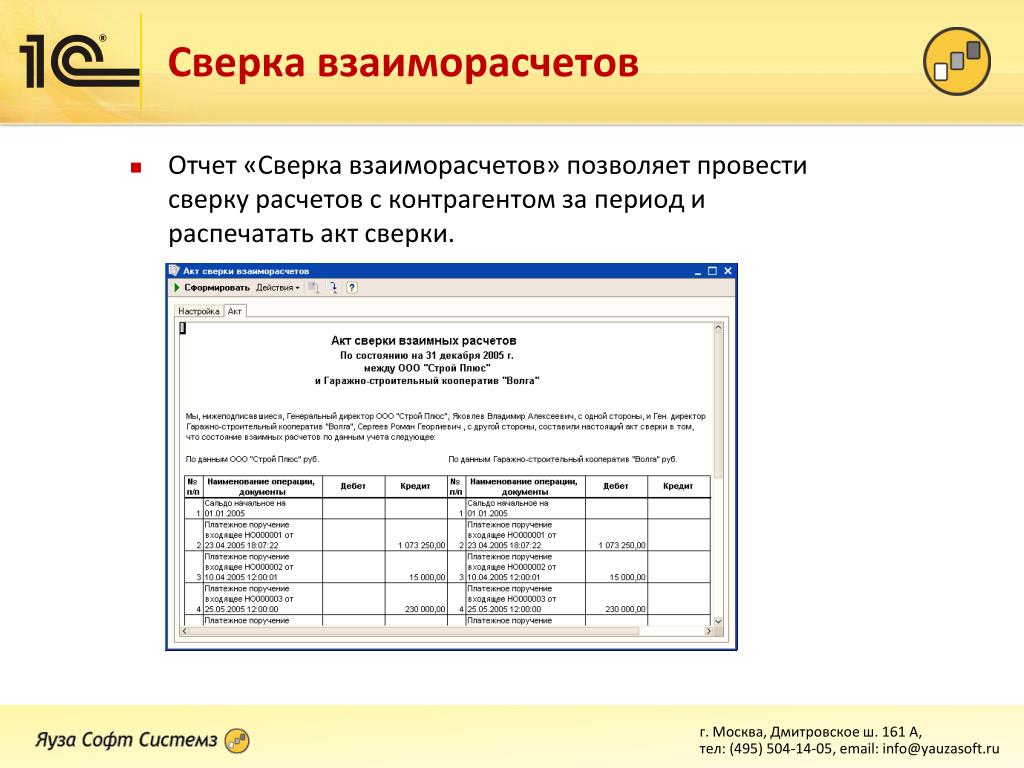Screen dimensions: 1024x768
Task: Click the cell cursor marker at sheet top-left
Action: tap(183, 328)
